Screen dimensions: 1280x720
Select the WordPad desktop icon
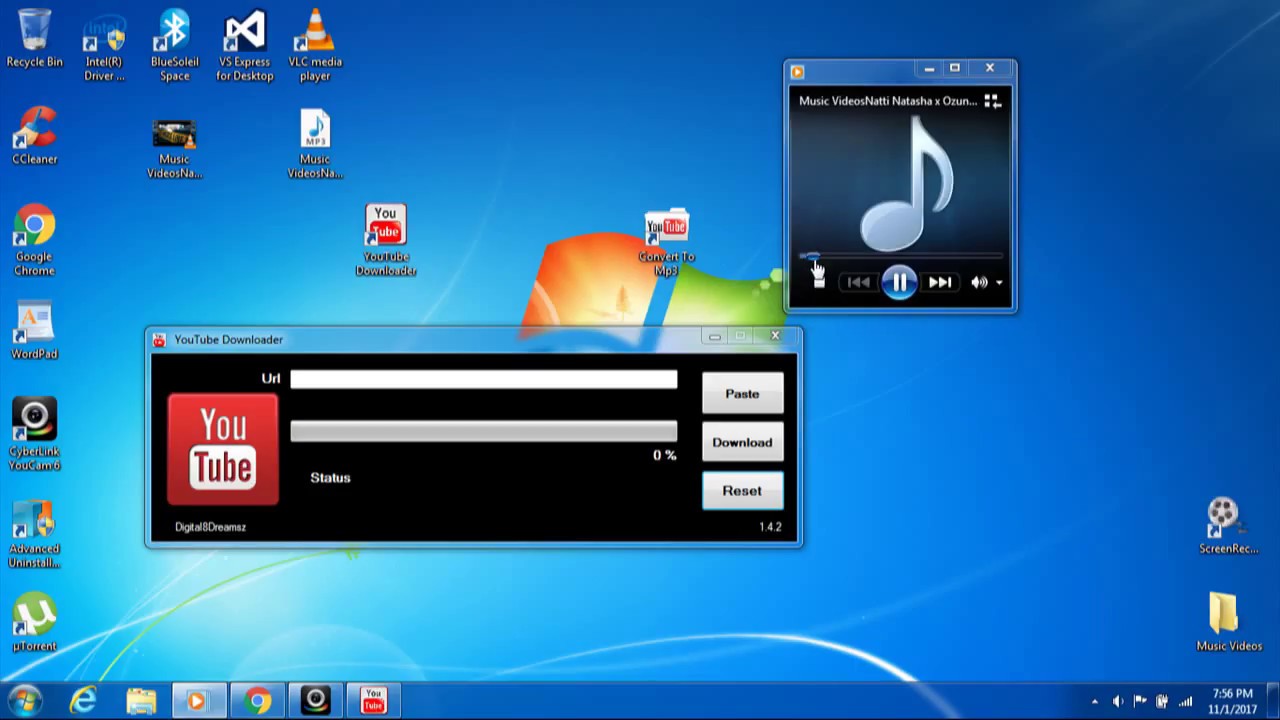(34, 332)
